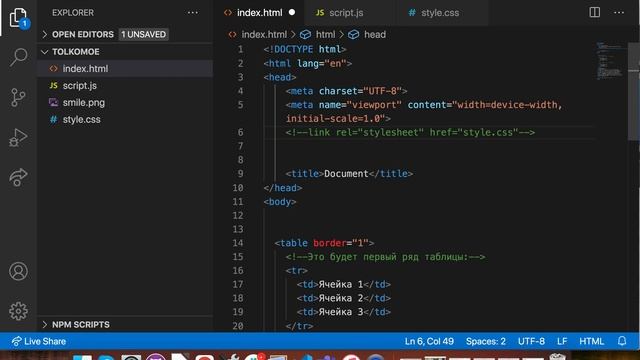Click line number 14 in gutter
Image resolution: width=640 pixels, height=360 pixels.
pos(238,243)
